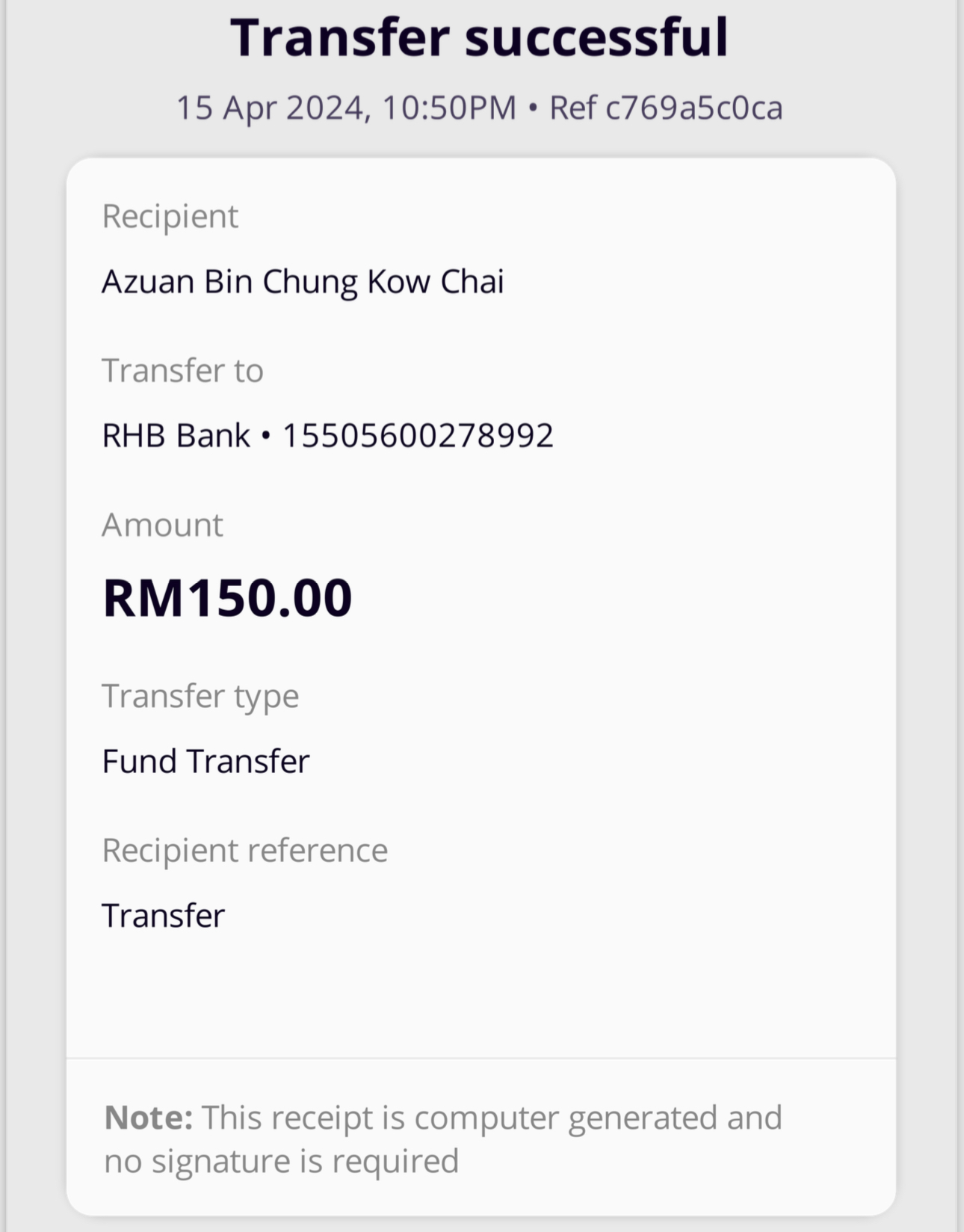Viewport: 964px width, 1232px height.
Task: Click the RHB Bank name
Action: click(x=176, y=436)
